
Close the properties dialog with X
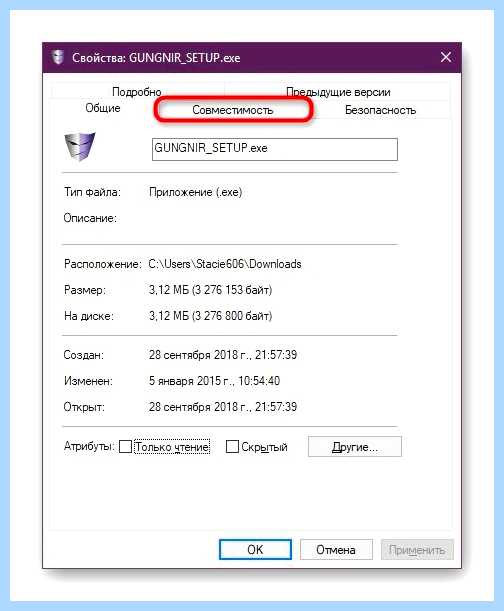click(x=446, y=57)
